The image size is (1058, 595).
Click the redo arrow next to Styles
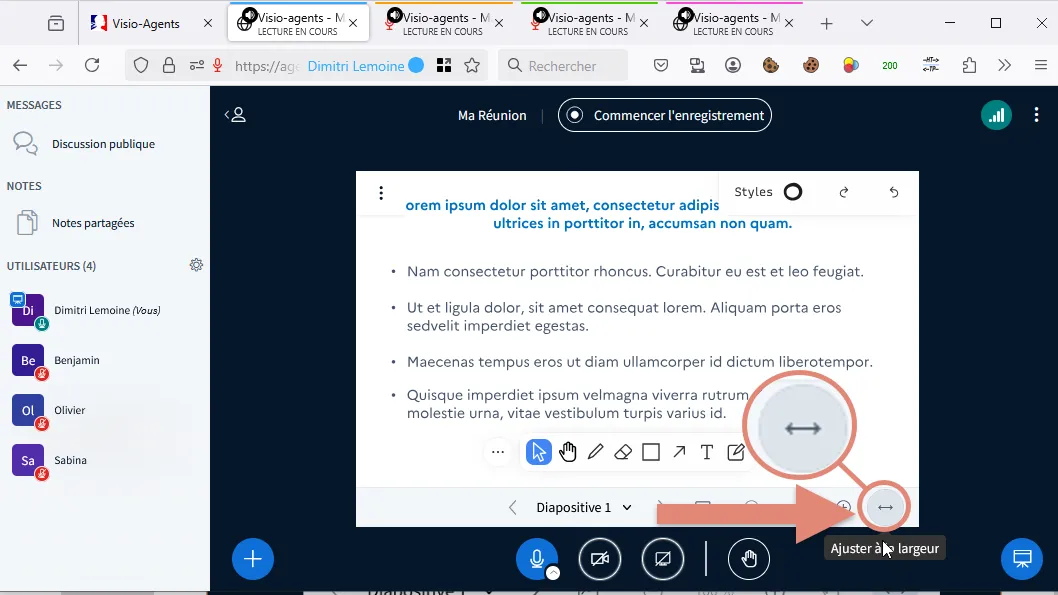843,192
